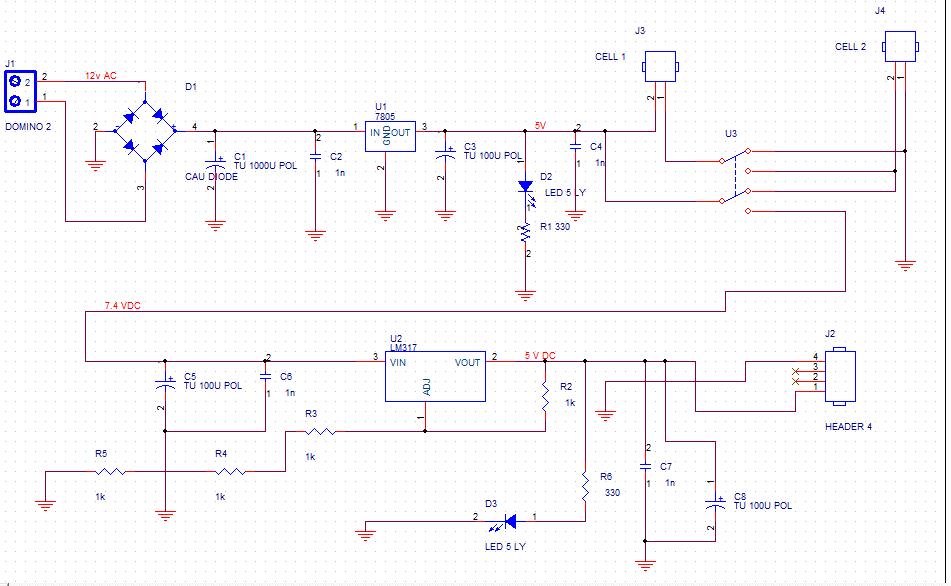Select the U2 LM317 regulator block
Viewport: 951px width, 586px height.
point(435,376)
